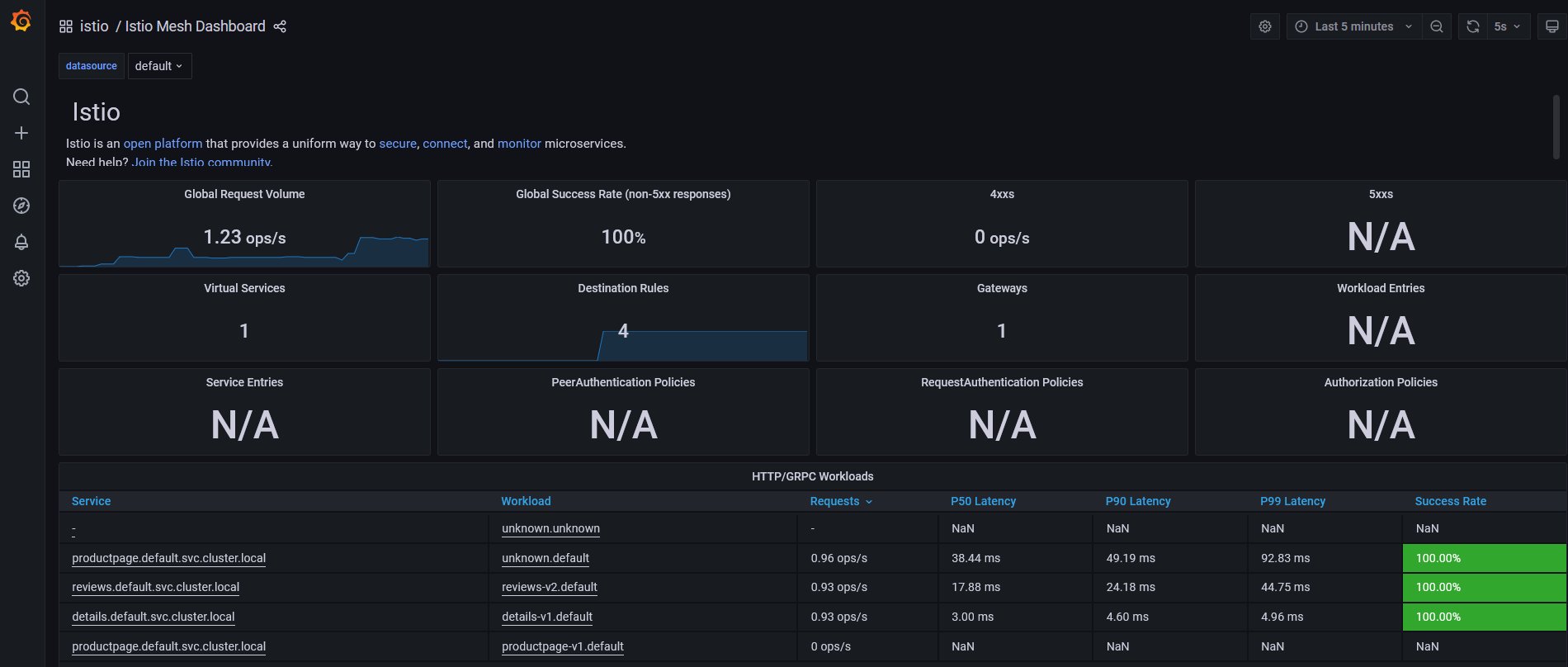This screenshot has width=1568, height=667.
Task: Click the dashboard grid icon beside istio
Action: [66, 26]
